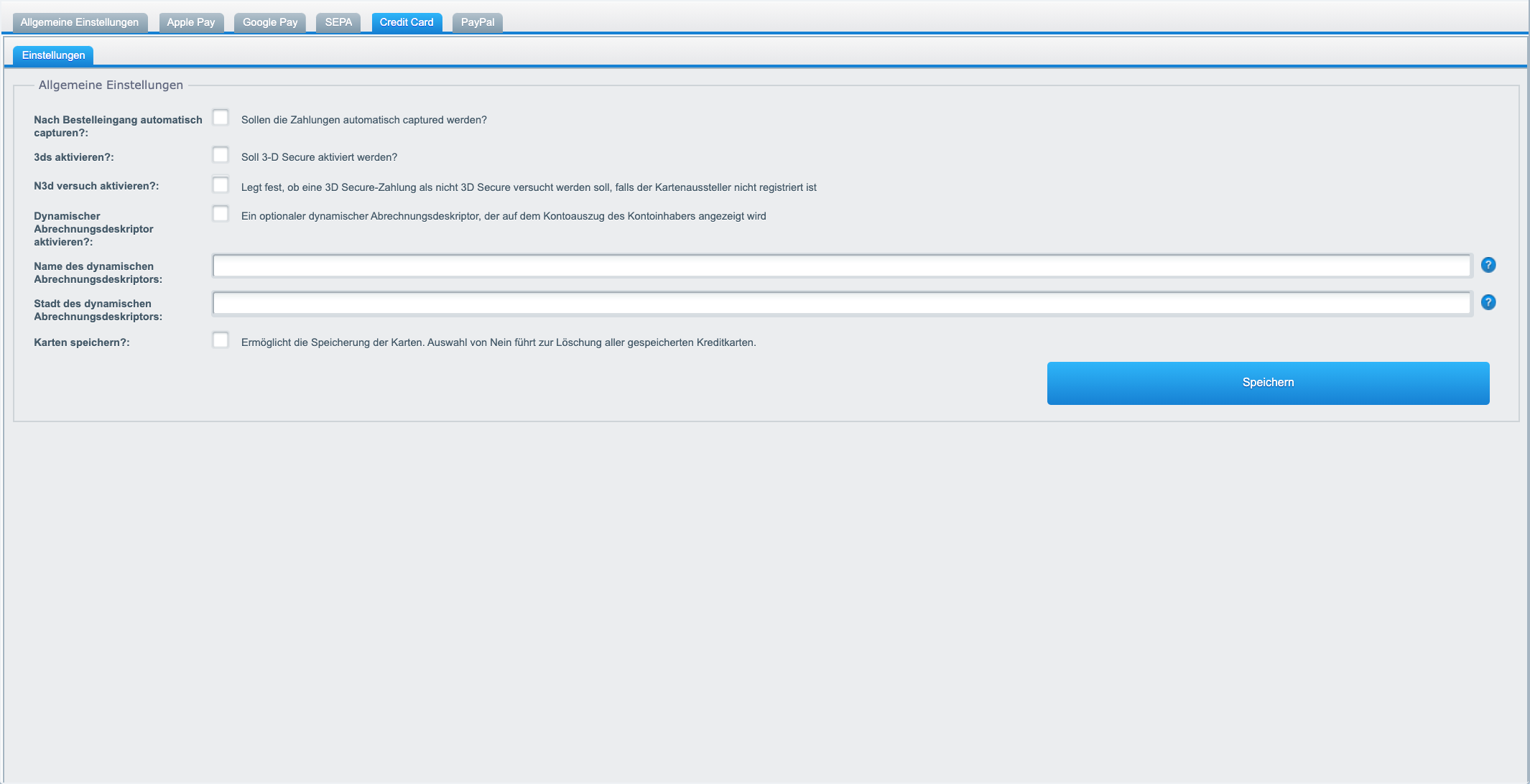1530x784 pixels.
Task: Go to the PayPal tab
Action: (478, 22)
